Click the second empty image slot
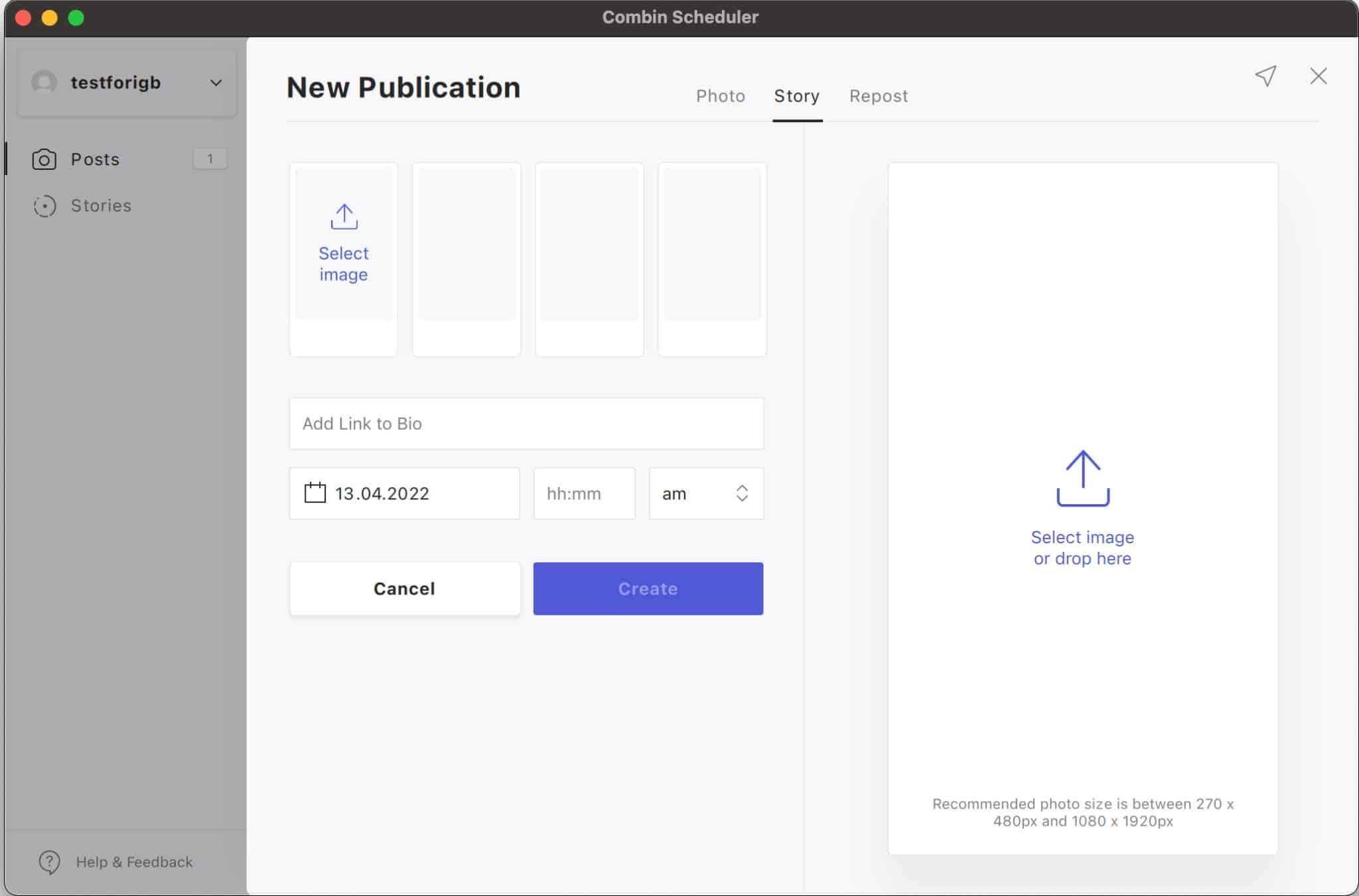 coord(466,259)
